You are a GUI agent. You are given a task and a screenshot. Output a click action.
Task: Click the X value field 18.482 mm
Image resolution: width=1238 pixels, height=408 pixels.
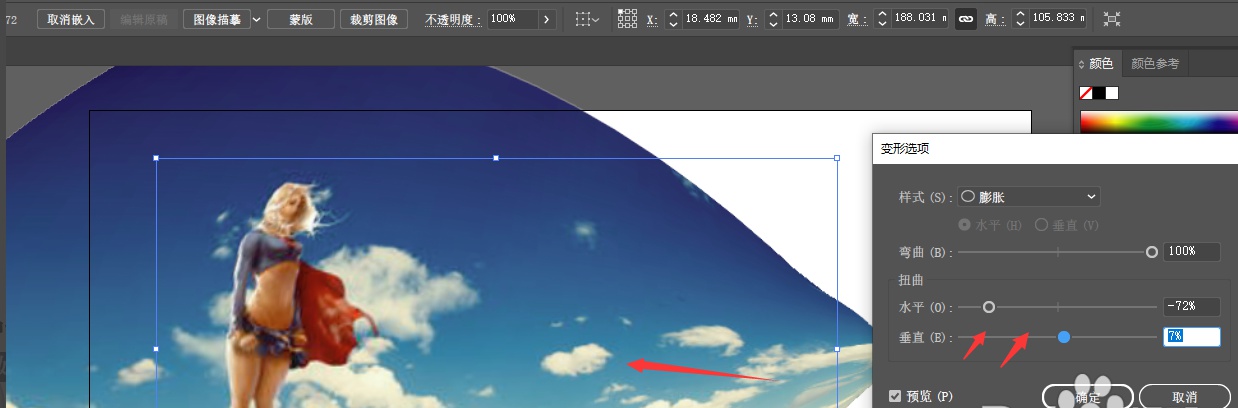710,19
